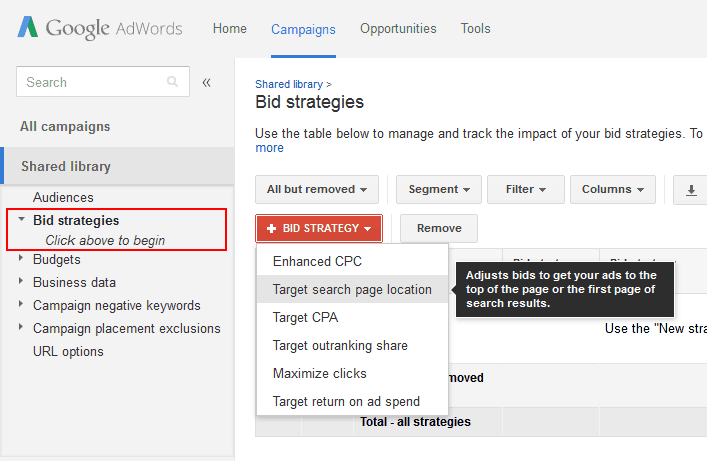Open the Columns dropdown
707x461 pixels.
click(x=613, y=189)
